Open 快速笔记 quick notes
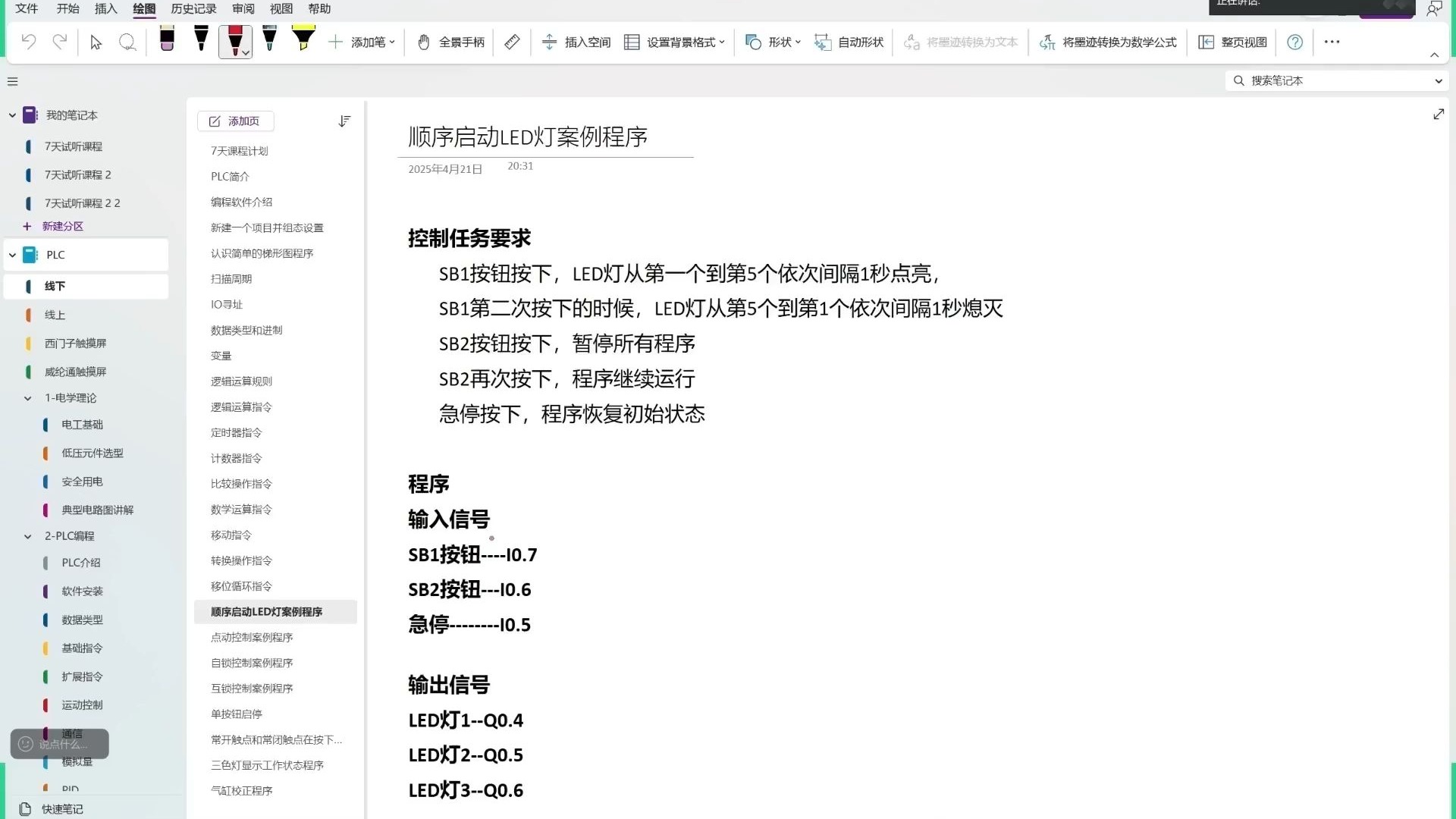Viewport: 1456px width, 819px height. tap(52, 809)
